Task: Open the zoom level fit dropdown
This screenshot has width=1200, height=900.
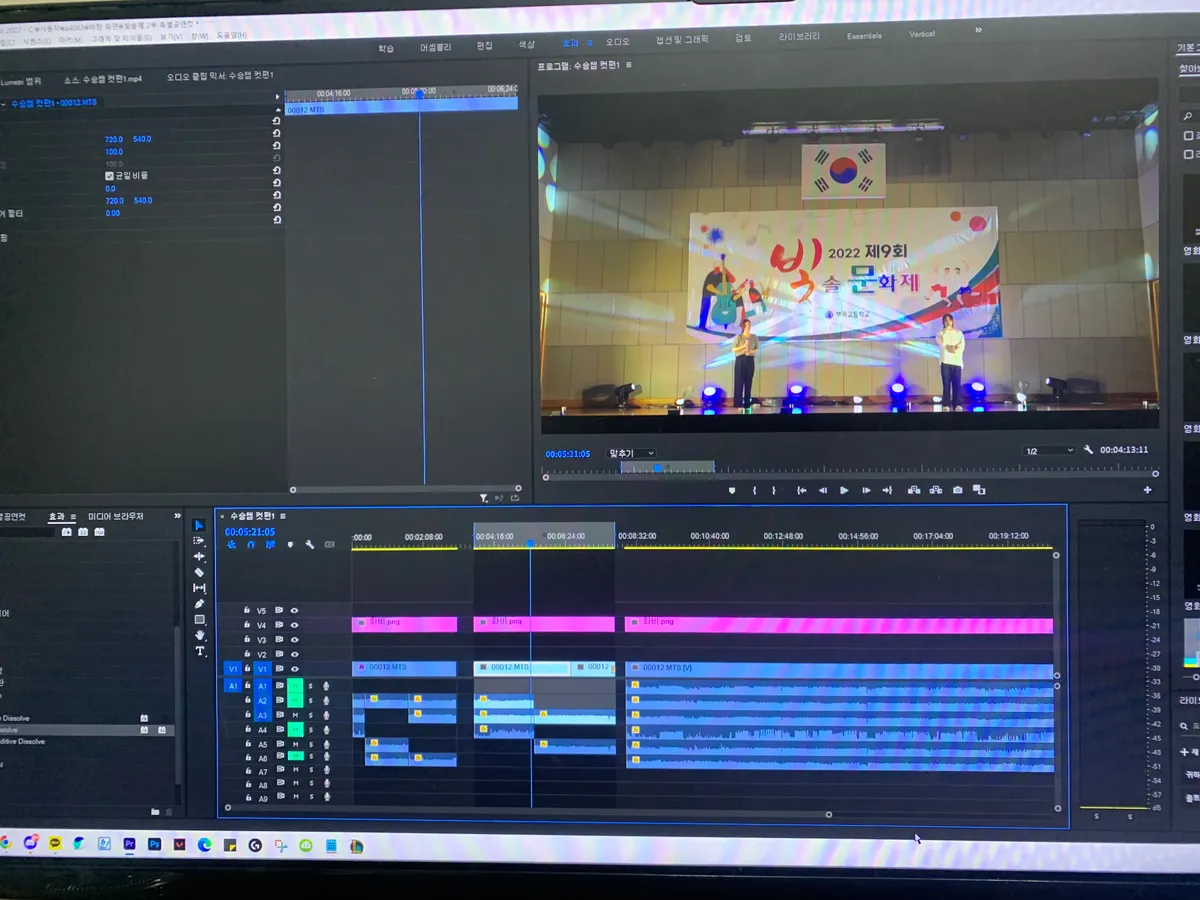Action: [631, 453]
